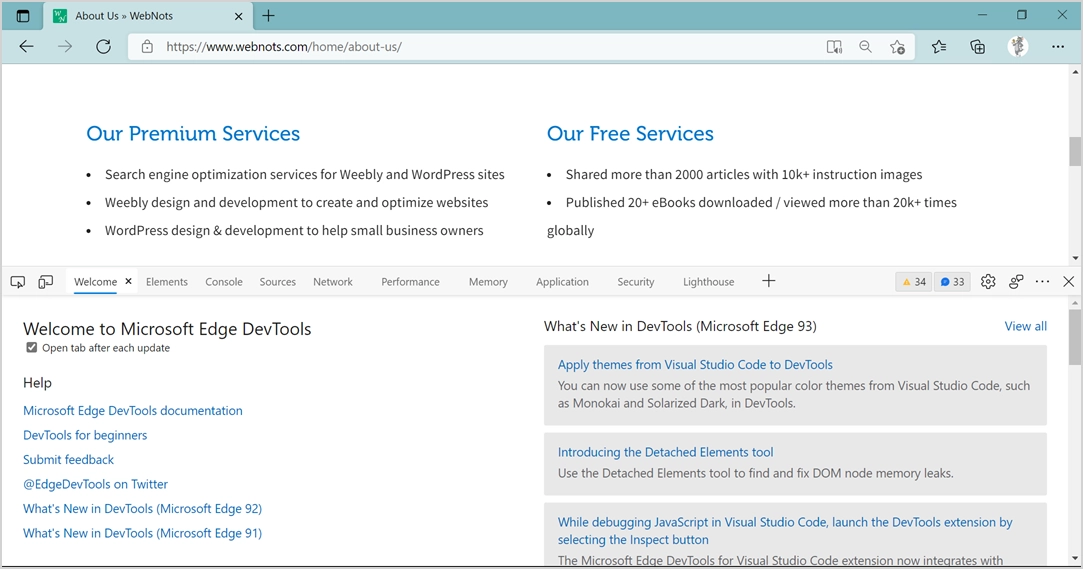Close the DevTools panel

[1068, 282]
